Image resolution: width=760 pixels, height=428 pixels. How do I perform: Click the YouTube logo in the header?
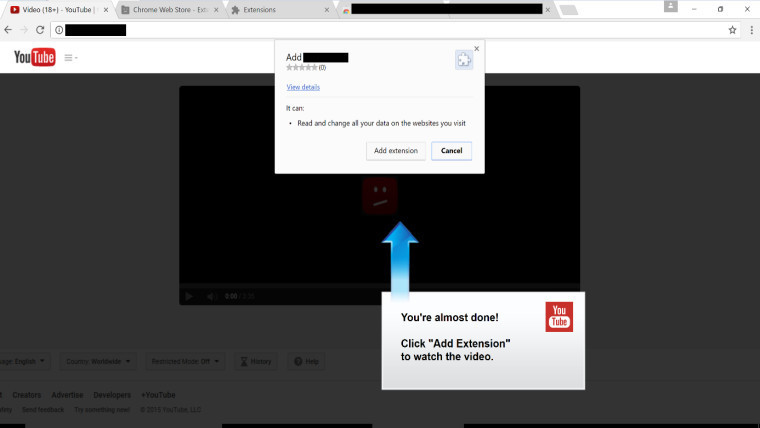click(x=34, y=57)
